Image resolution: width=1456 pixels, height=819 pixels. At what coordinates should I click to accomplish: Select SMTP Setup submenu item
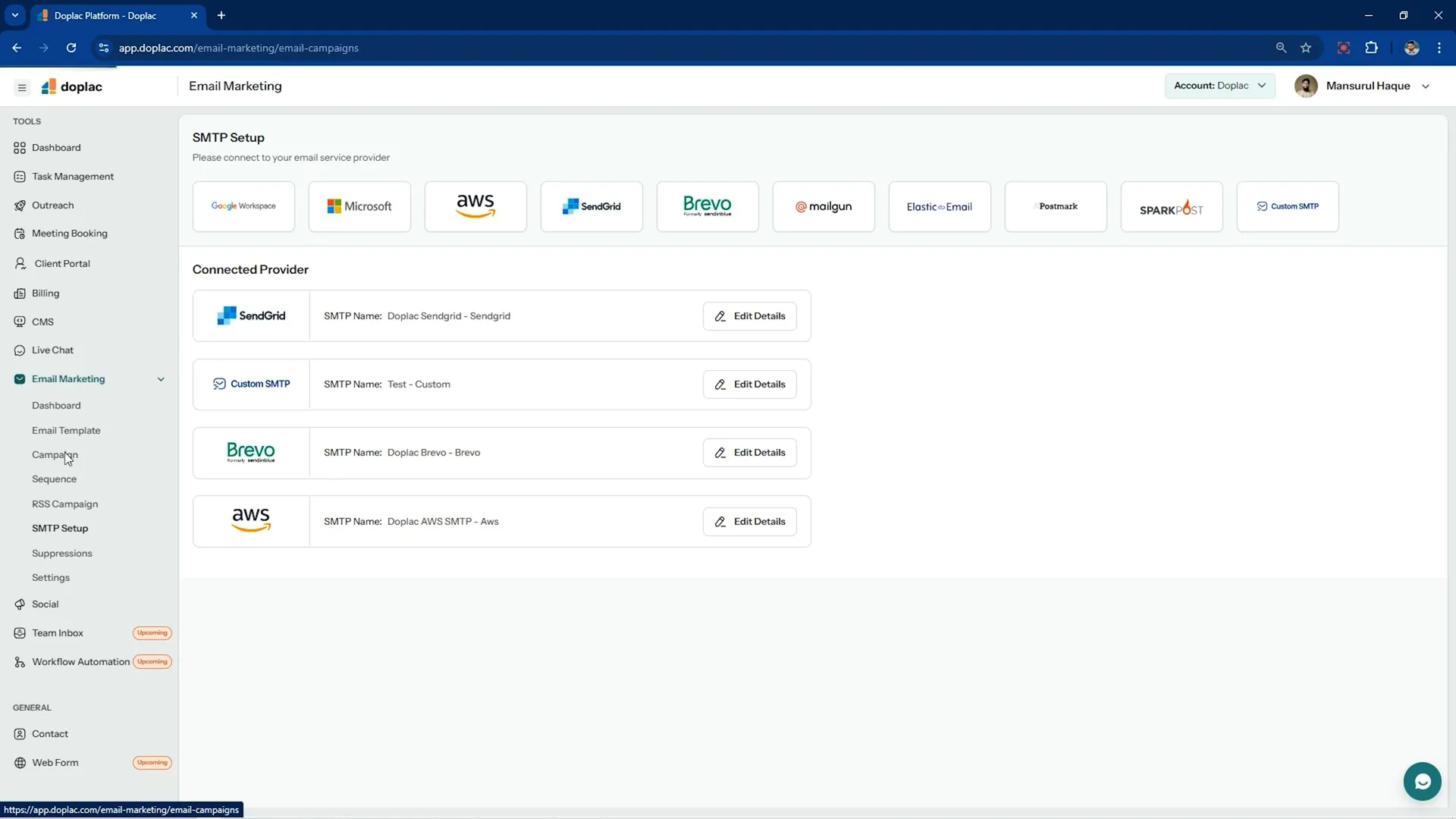[x=60, y=529]
